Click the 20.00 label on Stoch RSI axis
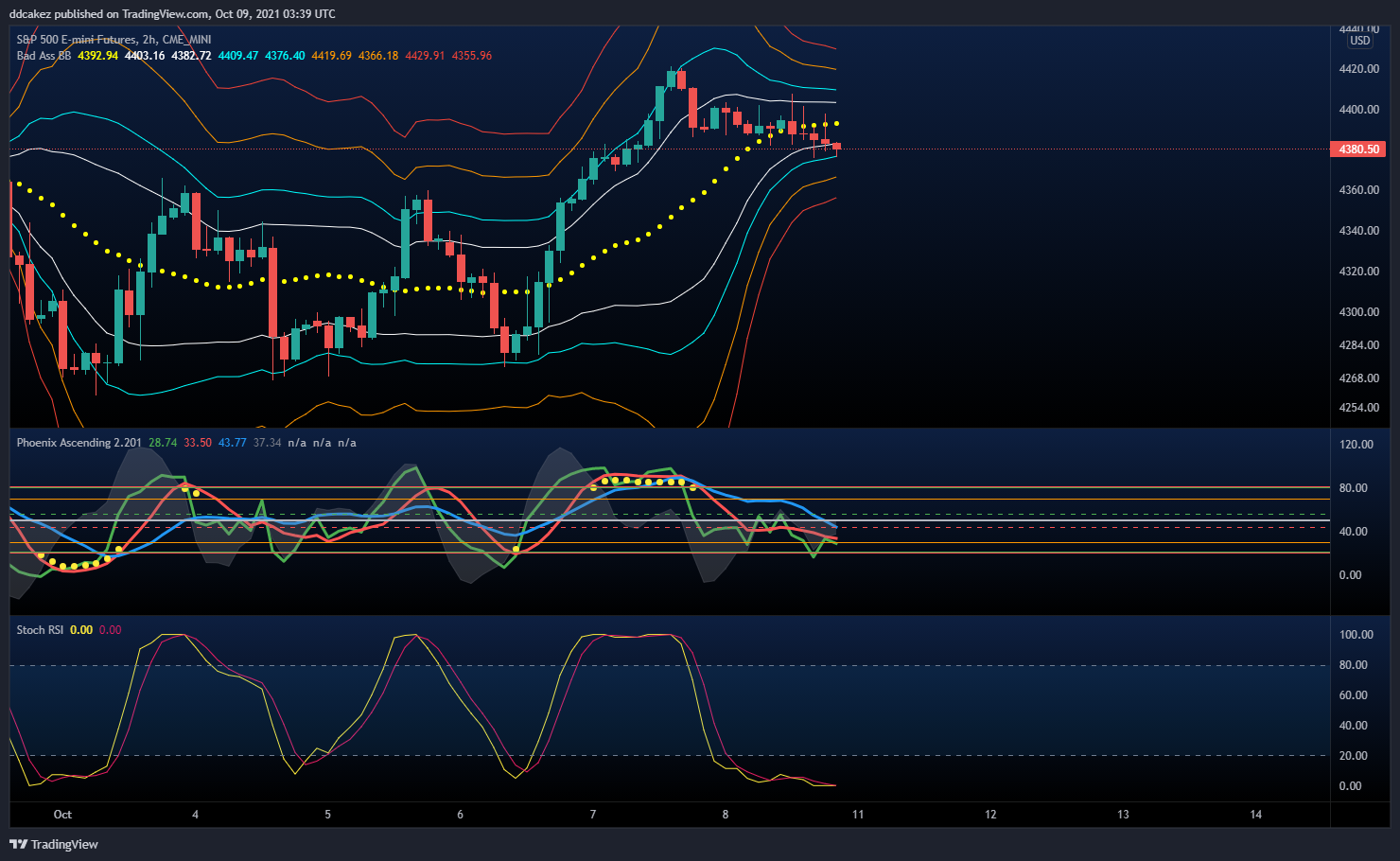Screen dimensions: 1400x861 1354,756
